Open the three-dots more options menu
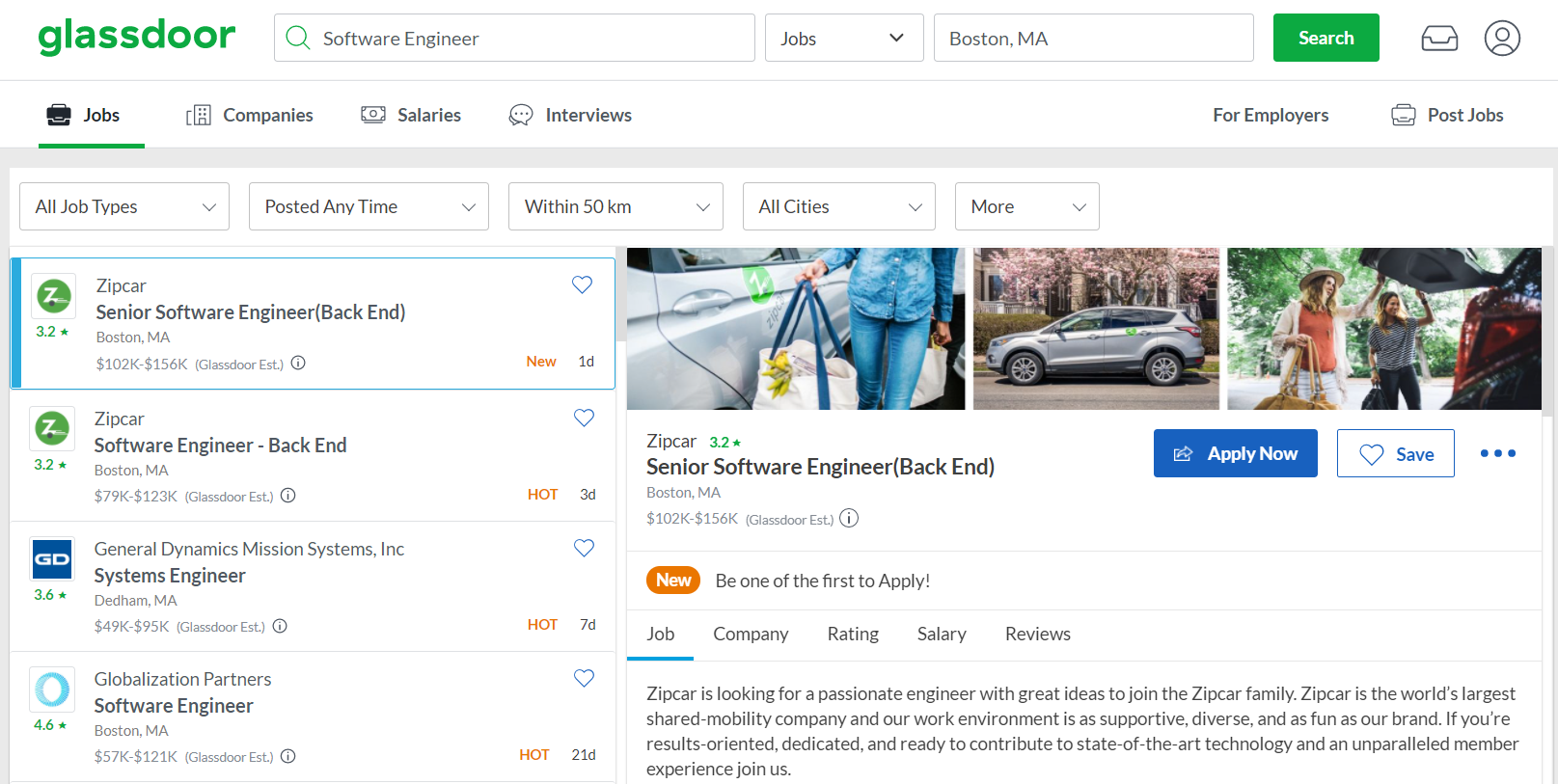This screenshot has width=1558, height=784. click(1498, 453)
